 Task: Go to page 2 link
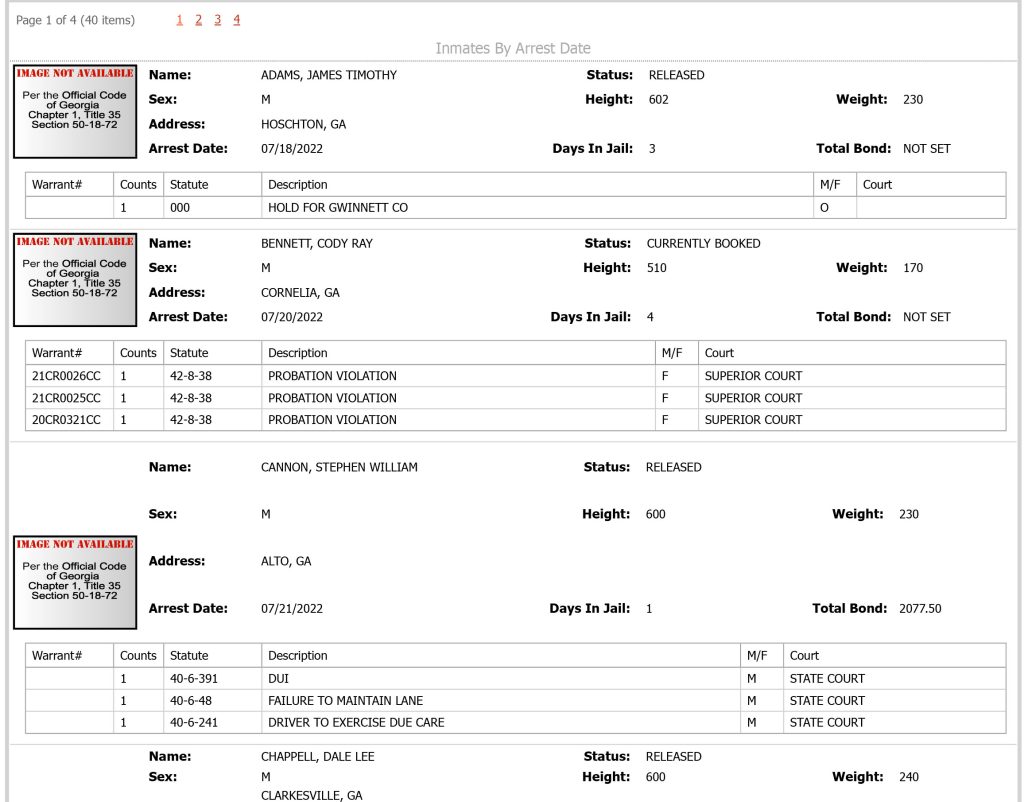click(x=199, y=20)
